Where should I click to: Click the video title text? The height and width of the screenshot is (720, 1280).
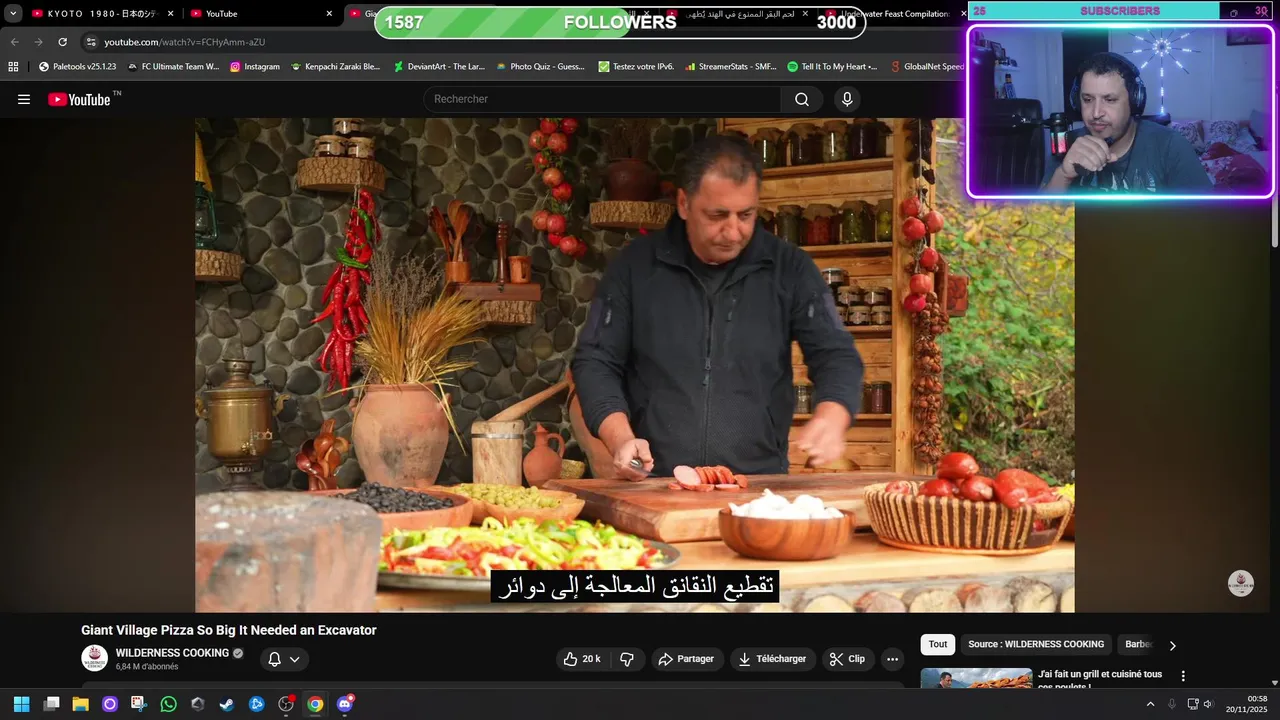pos(229,630)
